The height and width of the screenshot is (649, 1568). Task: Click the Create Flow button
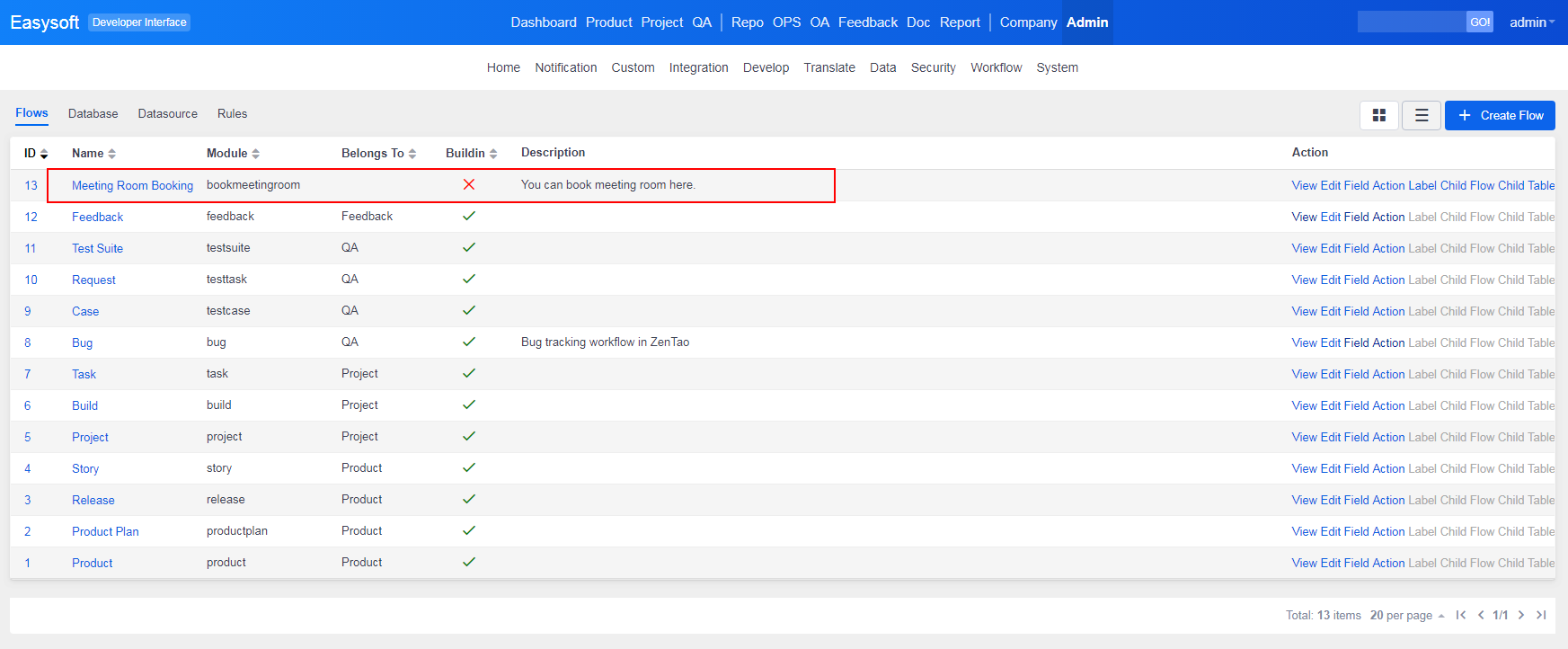pos(1500,115)
